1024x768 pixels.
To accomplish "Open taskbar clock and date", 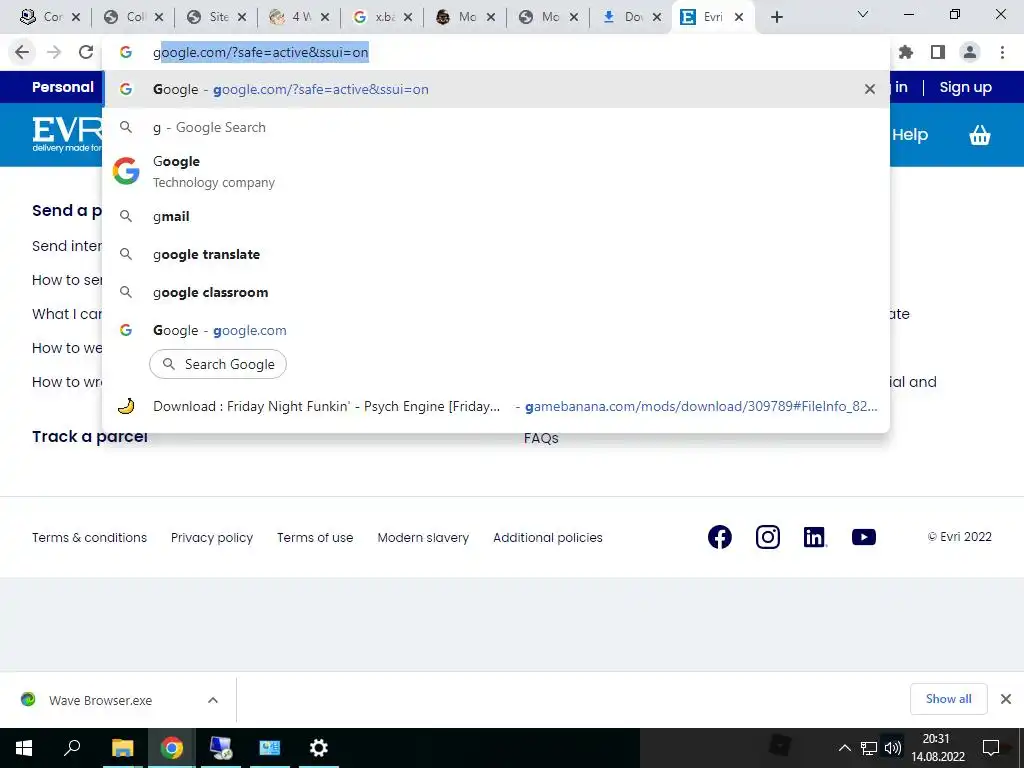I will click(937, 748).
